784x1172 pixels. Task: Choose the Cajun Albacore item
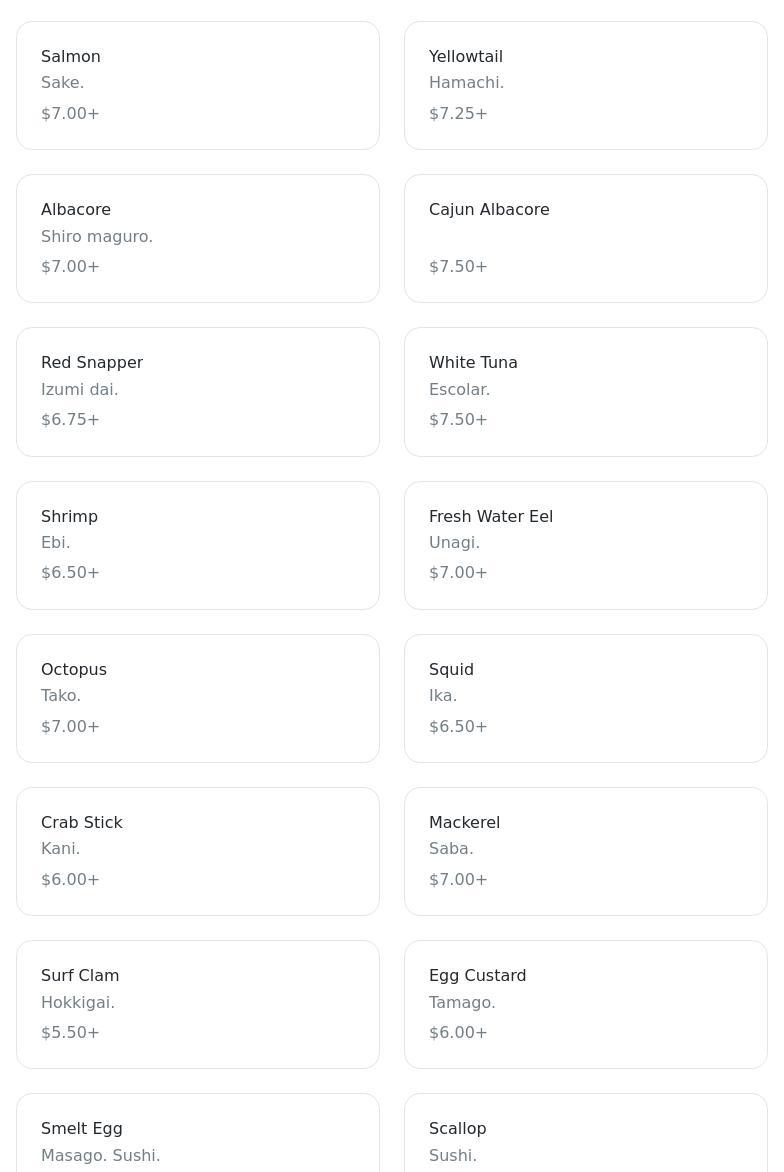coord(585,238)
